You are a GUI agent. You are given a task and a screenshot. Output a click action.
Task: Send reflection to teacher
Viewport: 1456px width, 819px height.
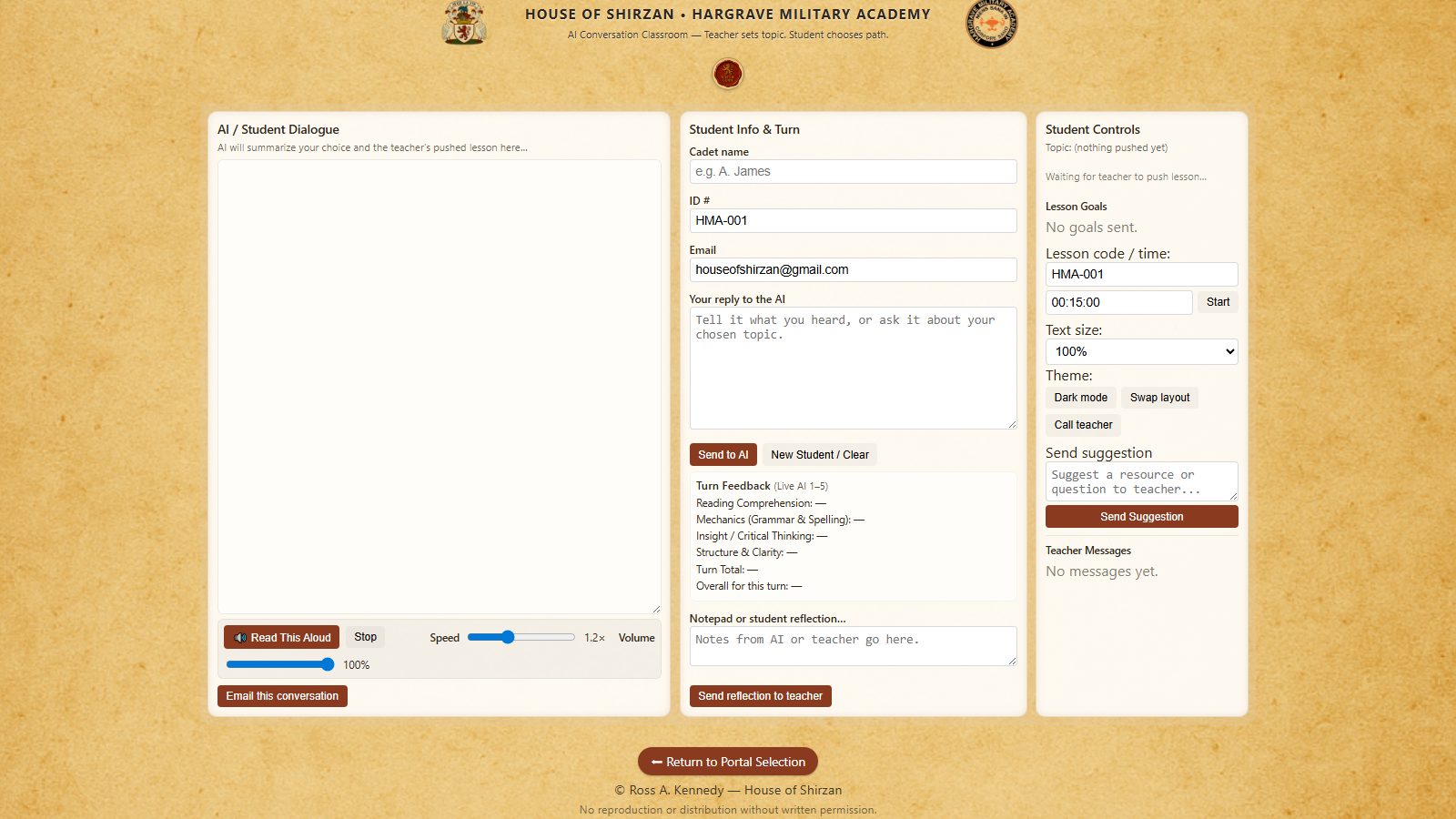click(x=760, y=696)
